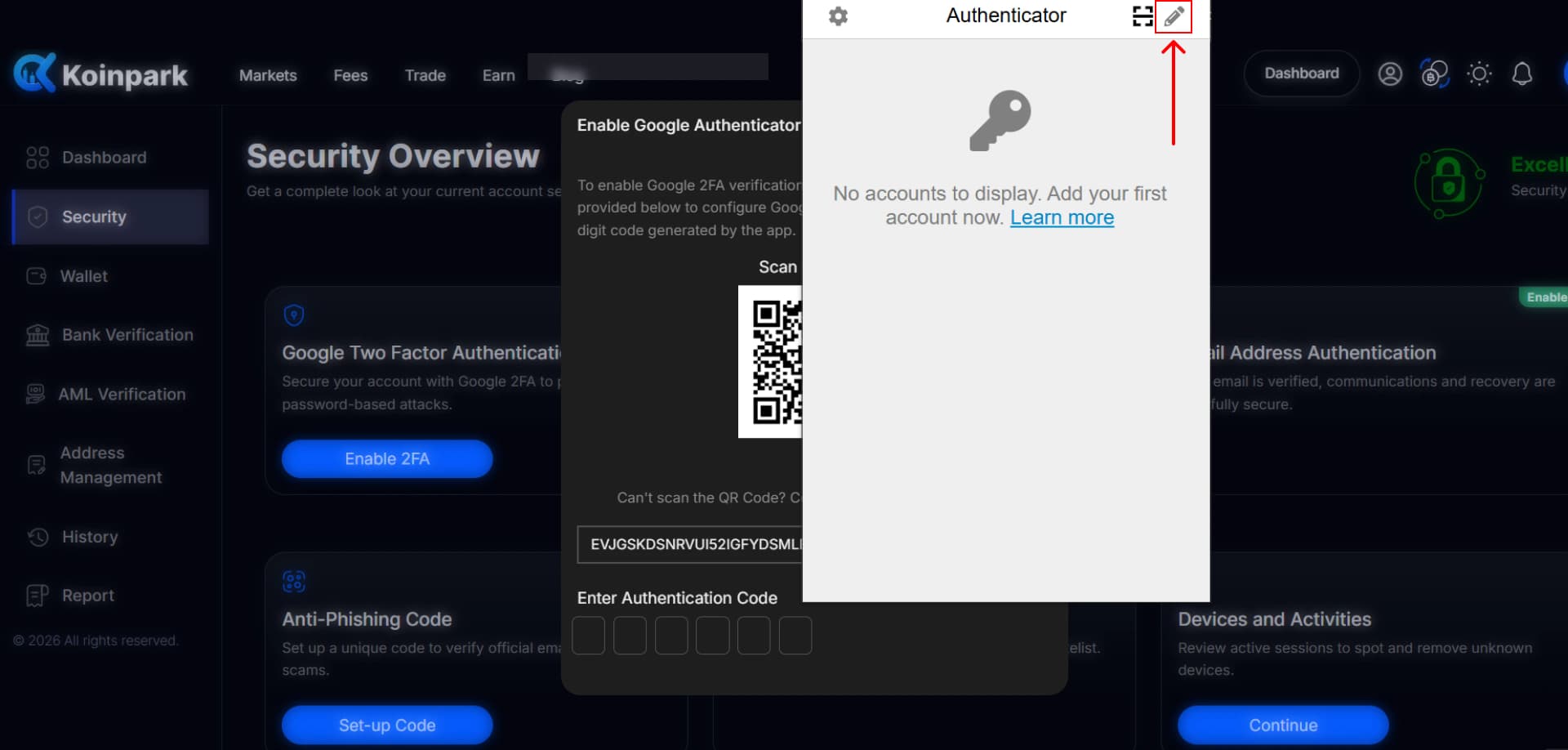
Task: Click the shield icon on Google 2FA card
Action: pyautogui.click(x=294, y=315)
